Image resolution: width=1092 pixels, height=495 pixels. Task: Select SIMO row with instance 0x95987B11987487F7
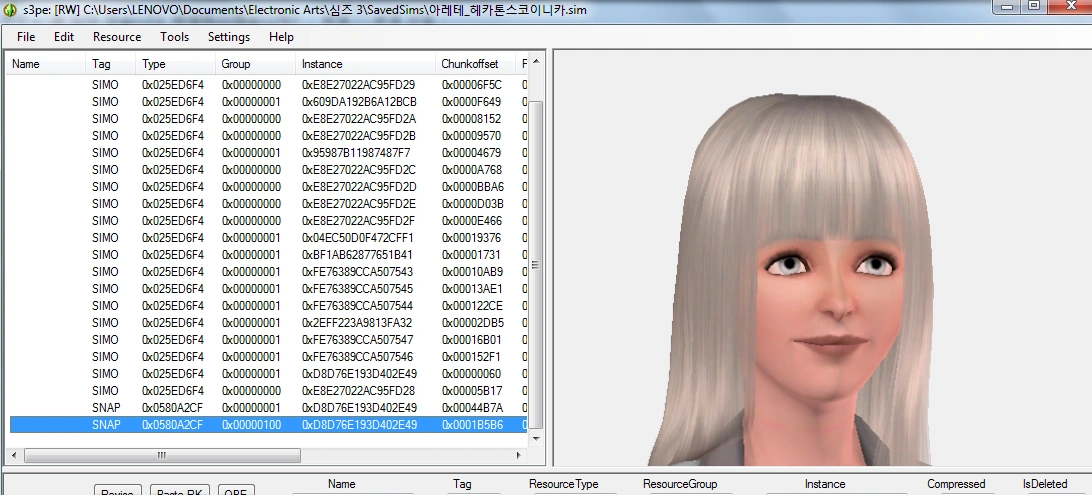pos(268,152)
